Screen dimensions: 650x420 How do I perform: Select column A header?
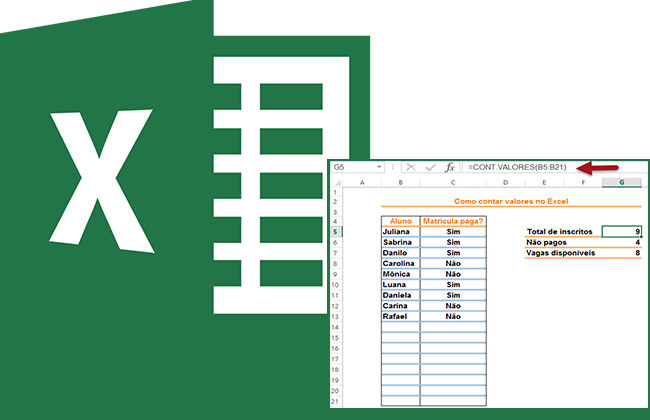tap(362, 182)
